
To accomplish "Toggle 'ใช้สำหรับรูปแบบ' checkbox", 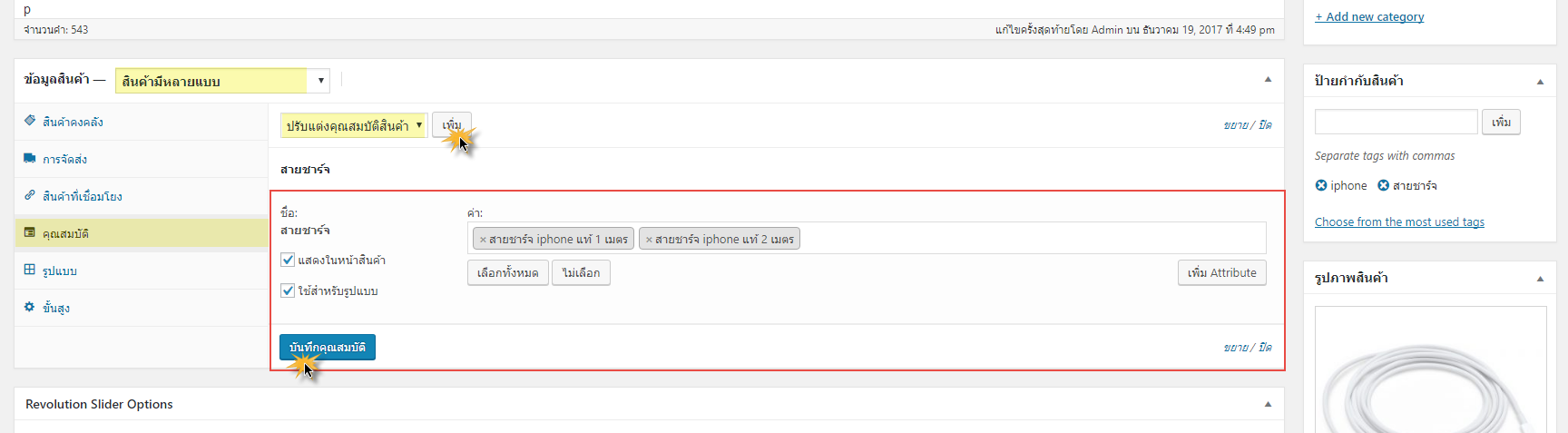I will (288, 290).
